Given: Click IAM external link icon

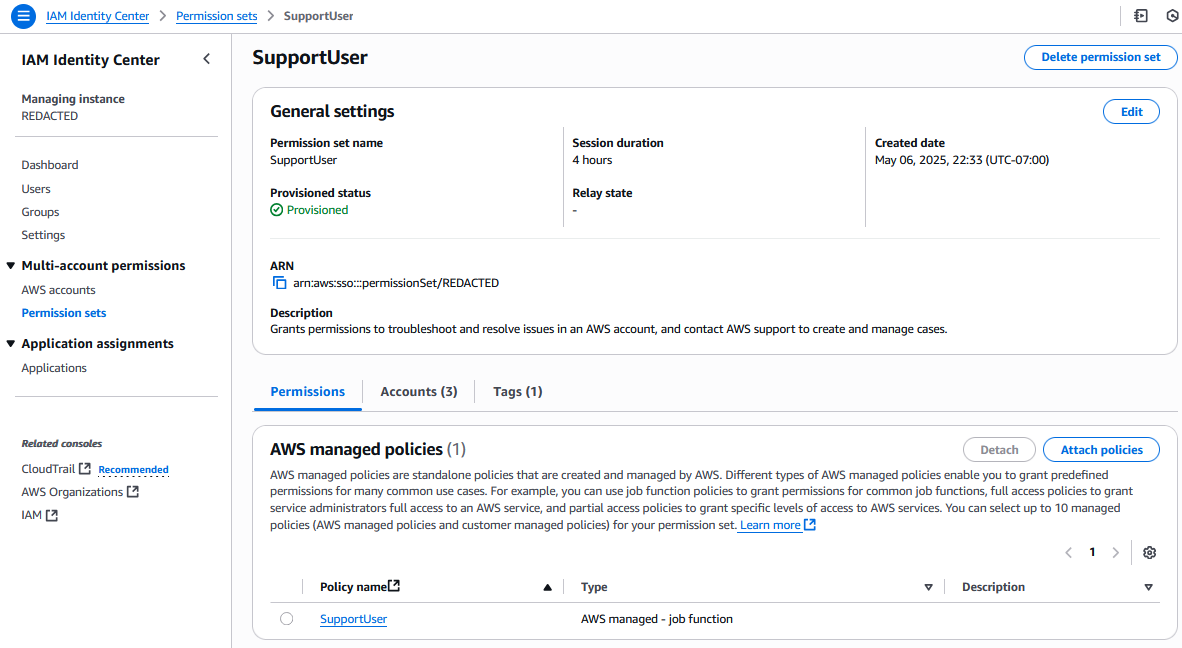Looking at the screenshot, I should 51,515.
